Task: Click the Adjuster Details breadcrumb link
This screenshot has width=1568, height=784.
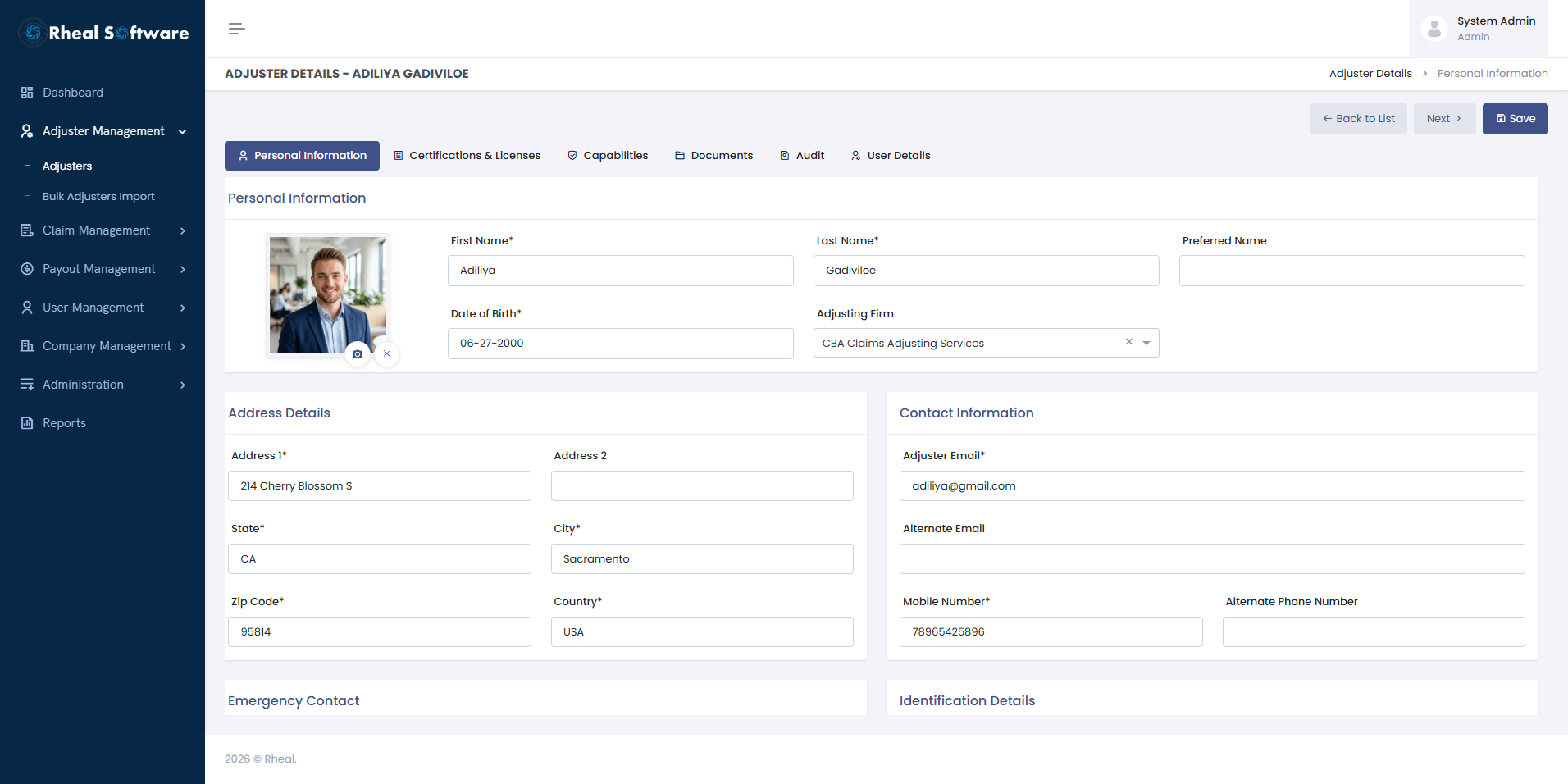Action: point(1370,74)
